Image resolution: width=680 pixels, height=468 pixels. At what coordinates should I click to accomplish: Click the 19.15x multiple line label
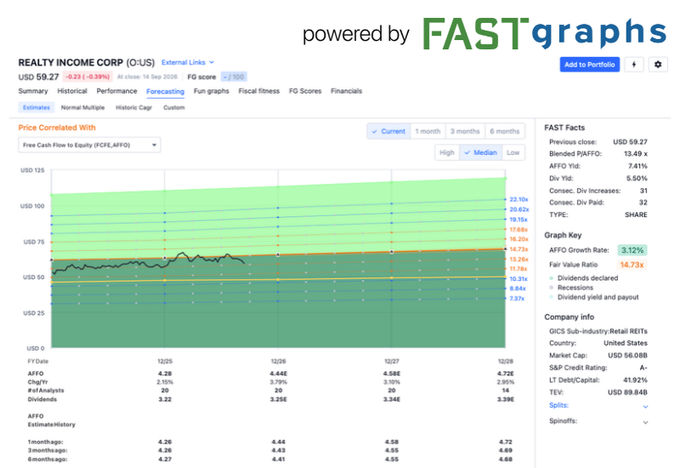coord(519,220)
